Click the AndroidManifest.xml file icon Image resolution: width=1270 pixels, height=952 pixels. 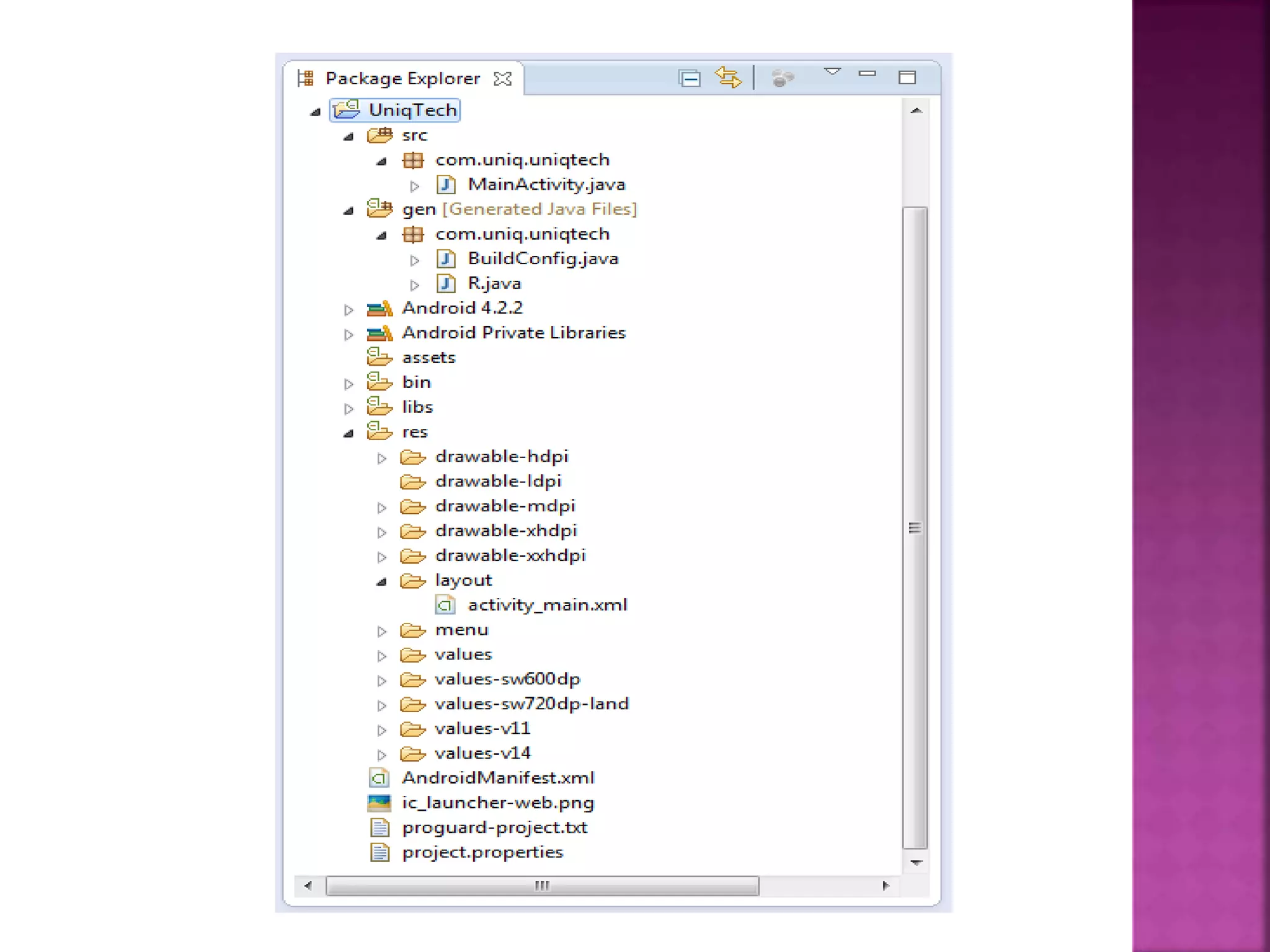click(x=380, y=778)
